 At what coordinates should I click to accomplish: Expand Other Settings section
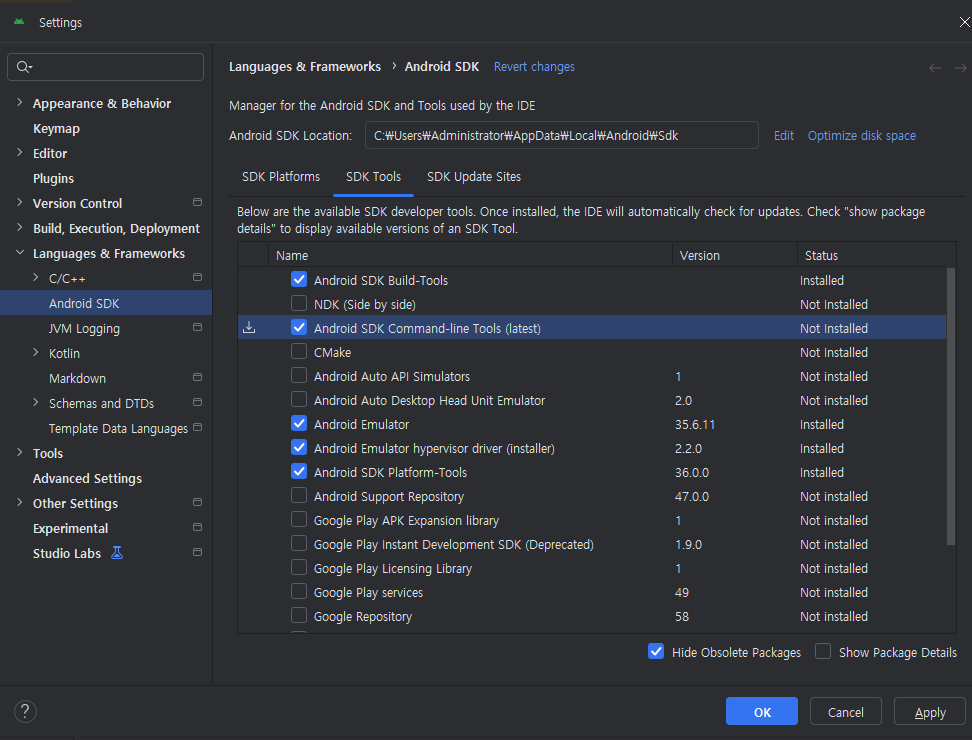tap(19, 502)
